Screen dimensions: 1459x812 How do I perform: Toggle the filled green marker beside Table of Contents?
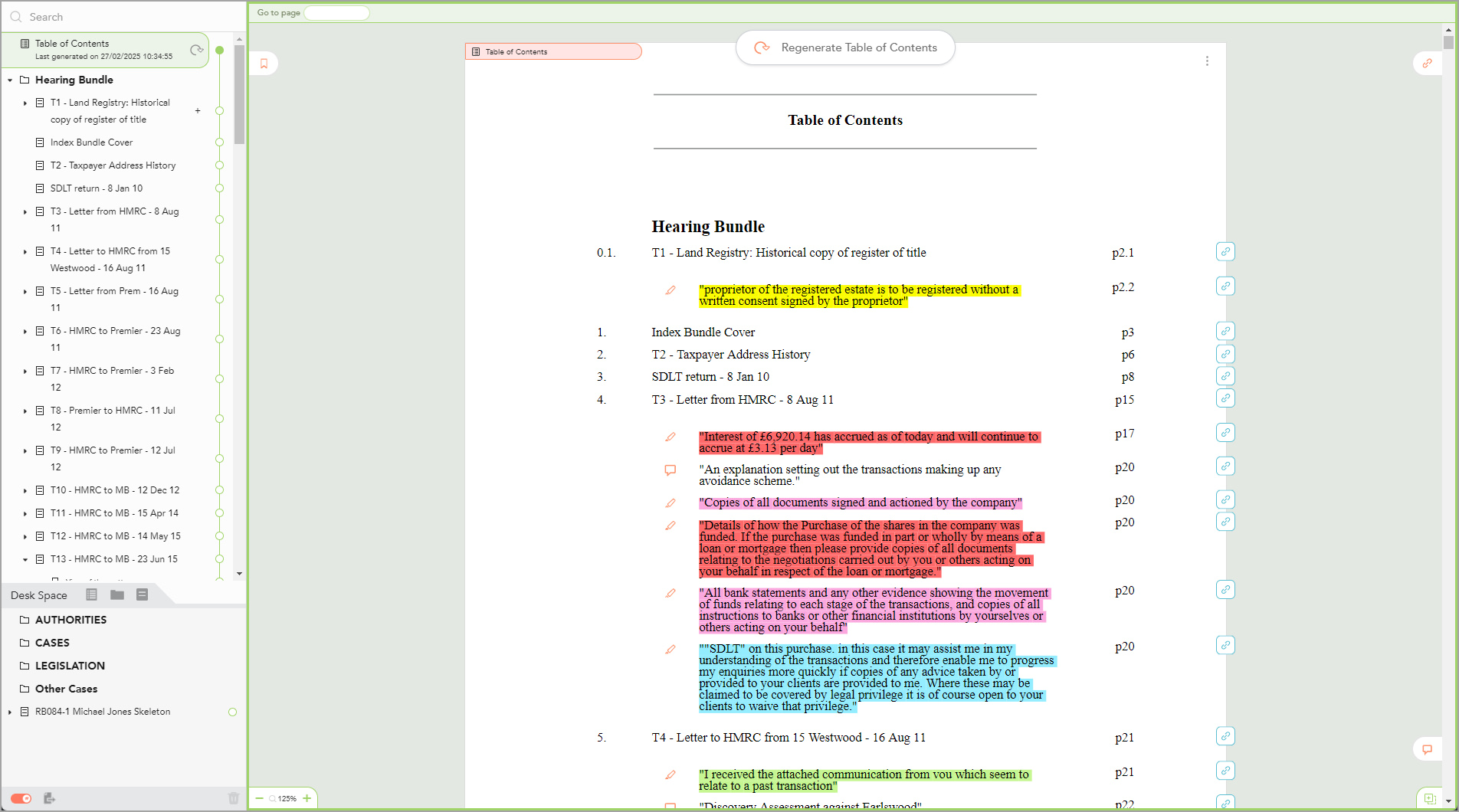[219, 50]
